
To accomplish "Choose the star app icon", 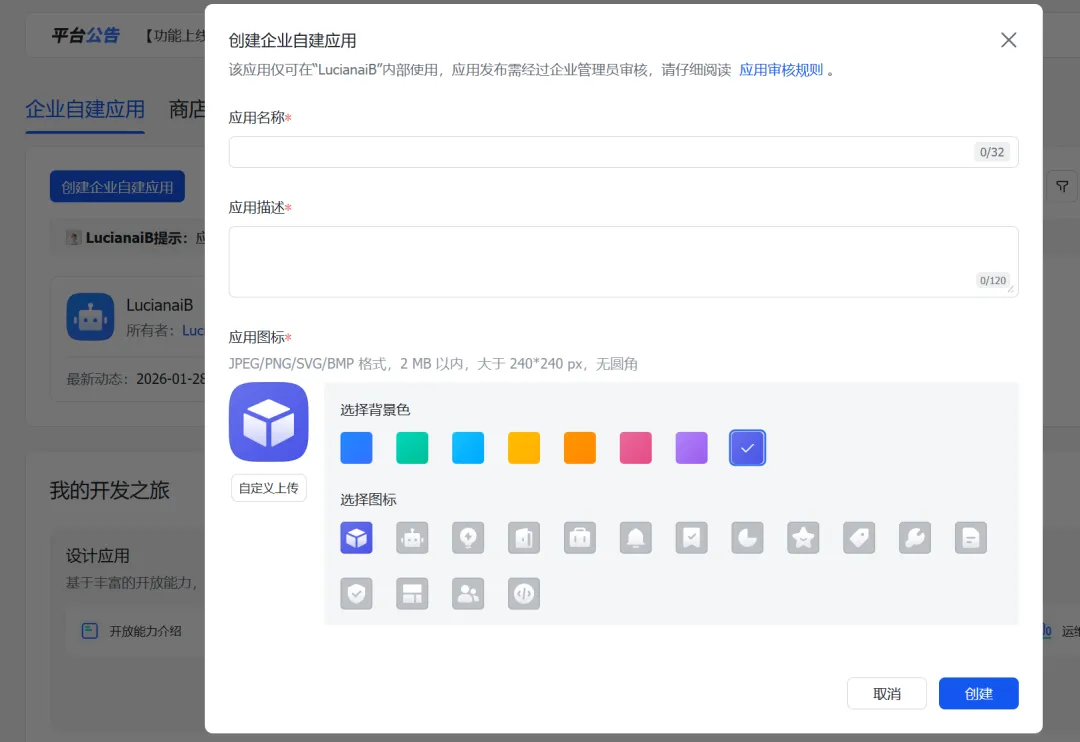I will coord(803,537).
